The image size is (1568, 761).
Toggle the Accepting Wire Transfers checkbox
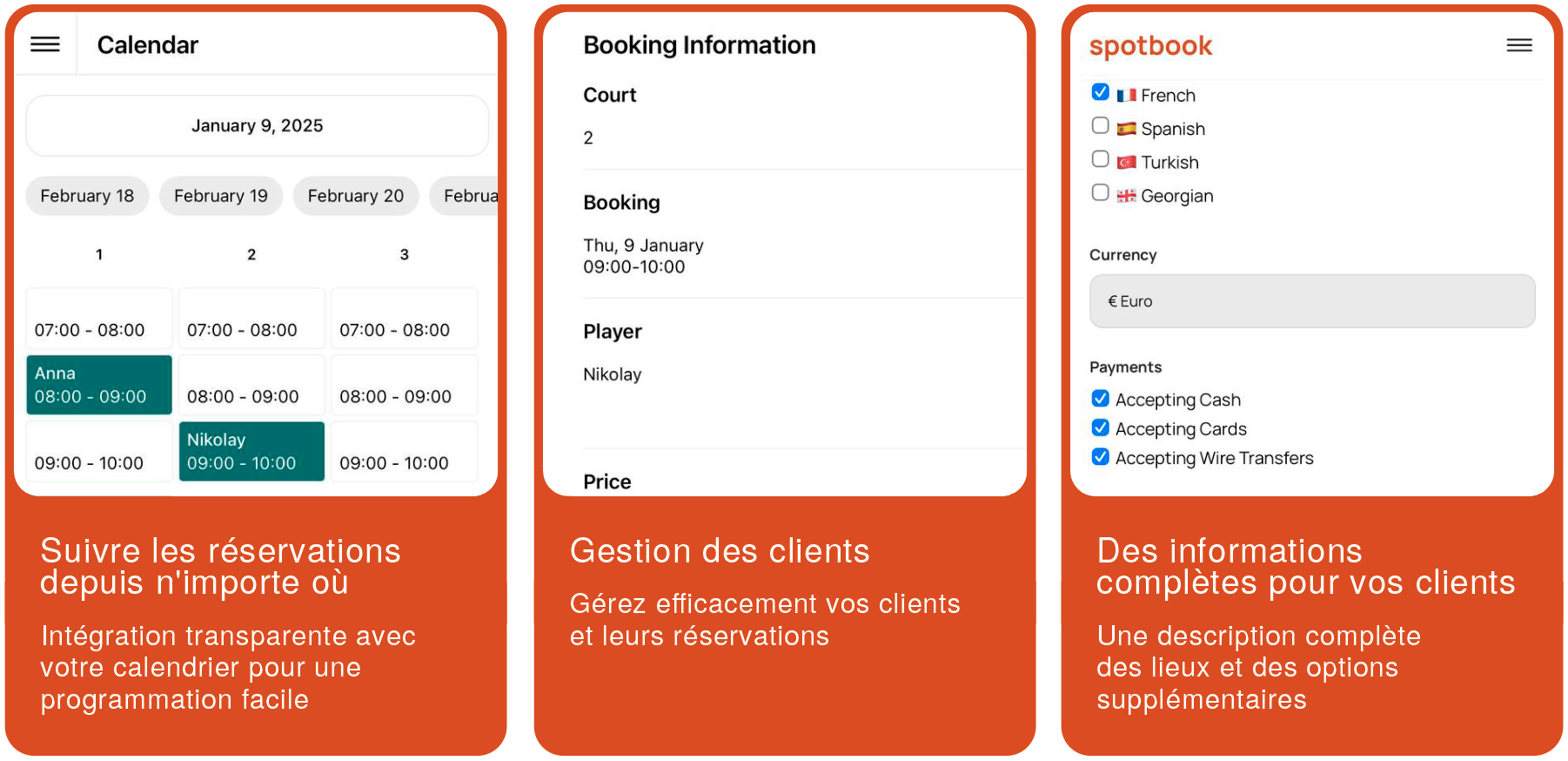pos(1101,457)
